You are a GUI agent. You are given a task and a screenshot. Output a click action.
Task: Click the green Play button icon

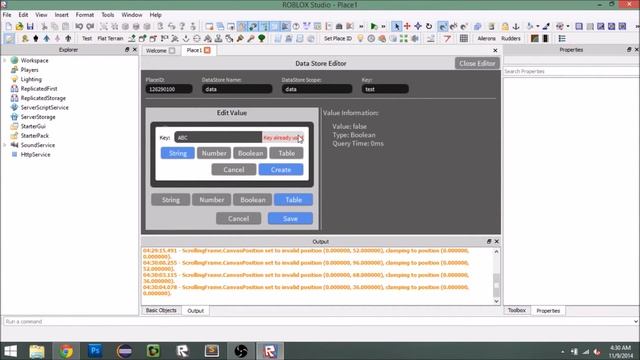(373, 27)
